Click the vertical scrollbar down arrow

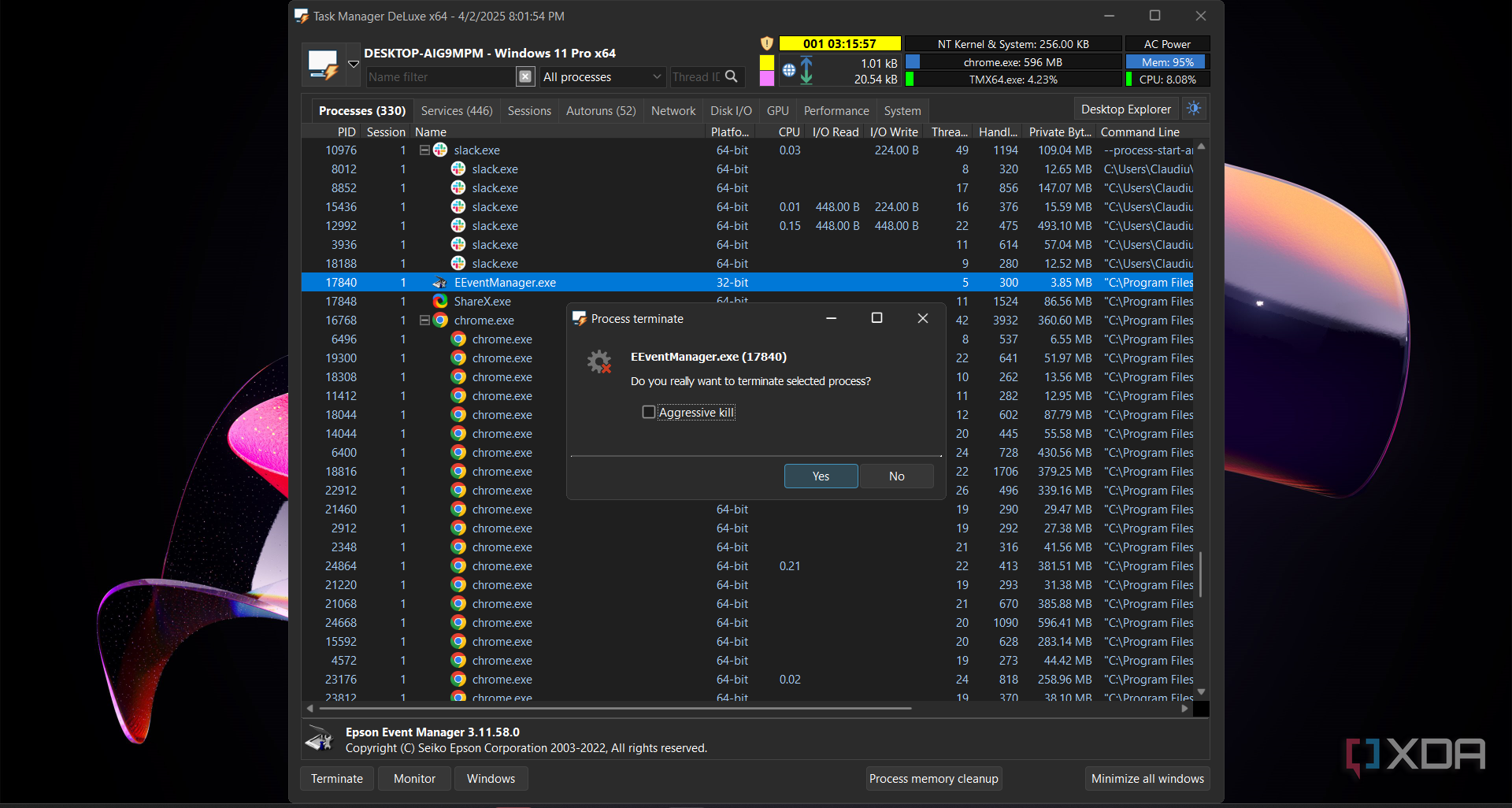coord(1201,692)
